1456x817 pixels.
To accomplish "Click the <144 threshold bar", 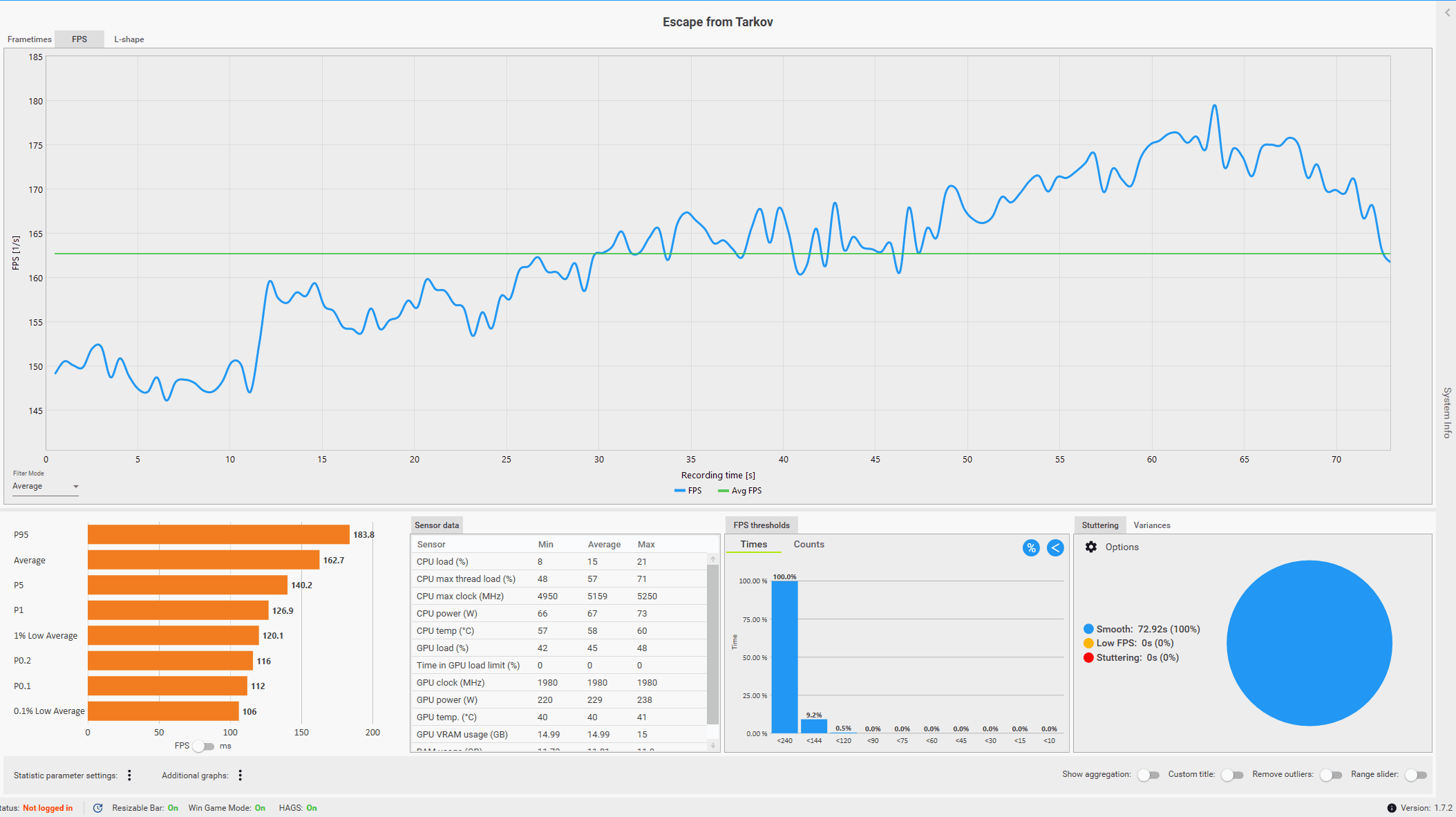I will [x=814, y=726].
